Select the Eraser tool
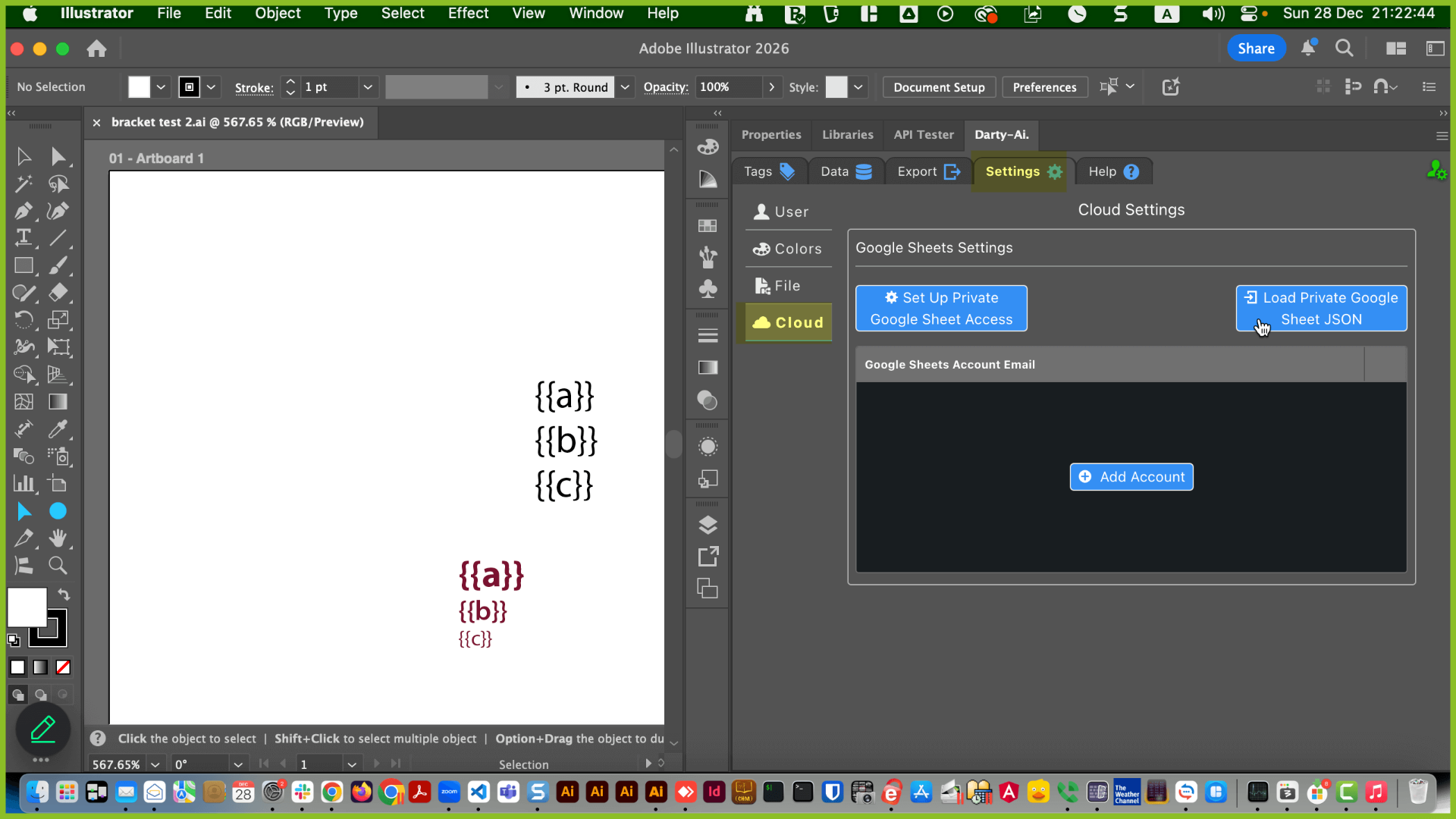The width and height of the screenshot is (1456, 819). tap(58, 293)
